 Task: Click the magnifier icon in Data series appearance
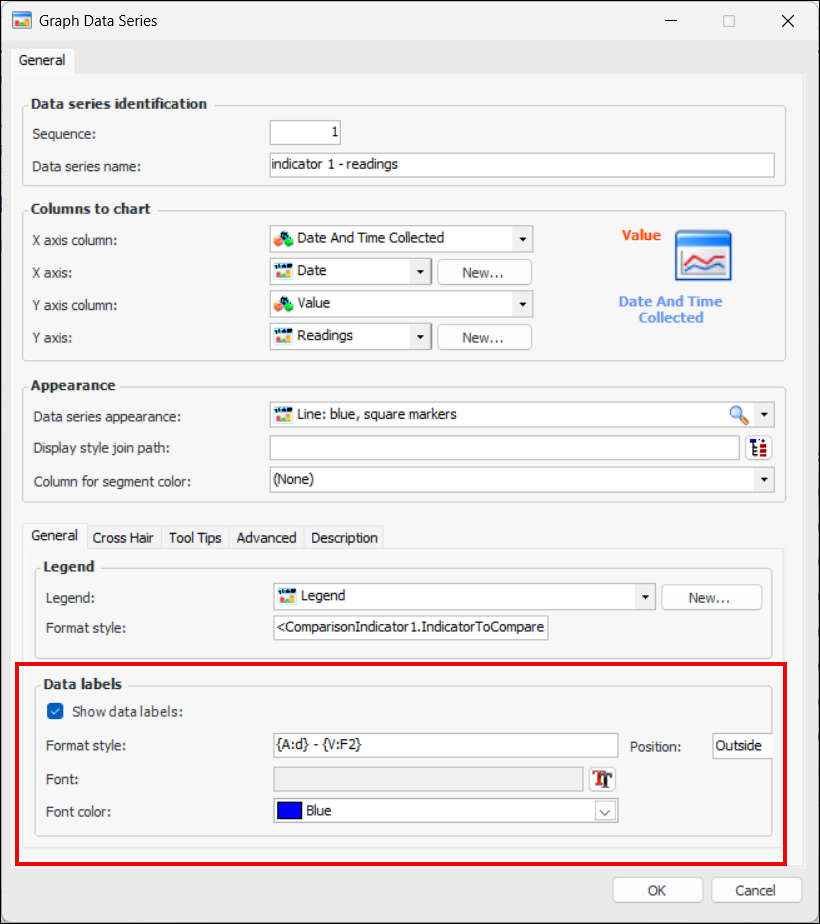coord(739,415)
